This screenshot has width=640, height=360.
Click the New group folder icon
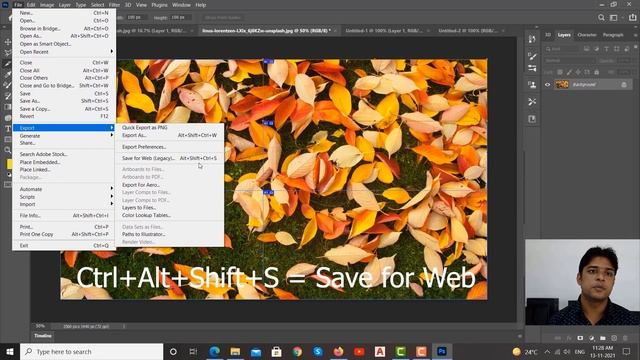pyautogui.click(x=603, y=338)
